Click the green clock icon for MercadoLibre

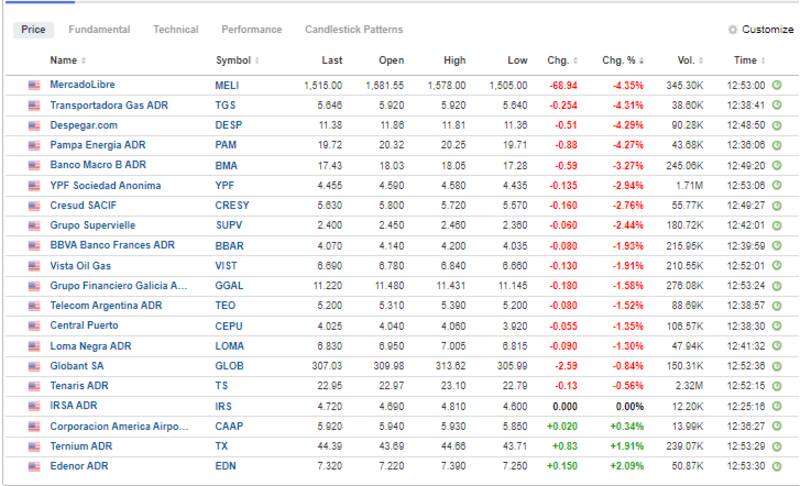(777, 86)
